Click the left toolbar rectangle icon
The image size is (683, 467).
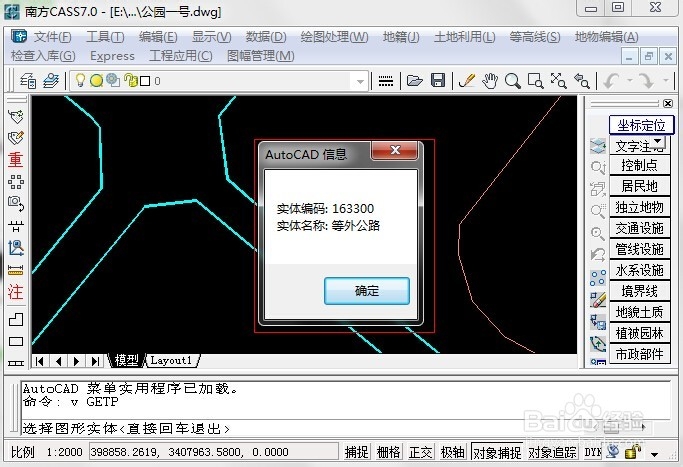(16, 341)
